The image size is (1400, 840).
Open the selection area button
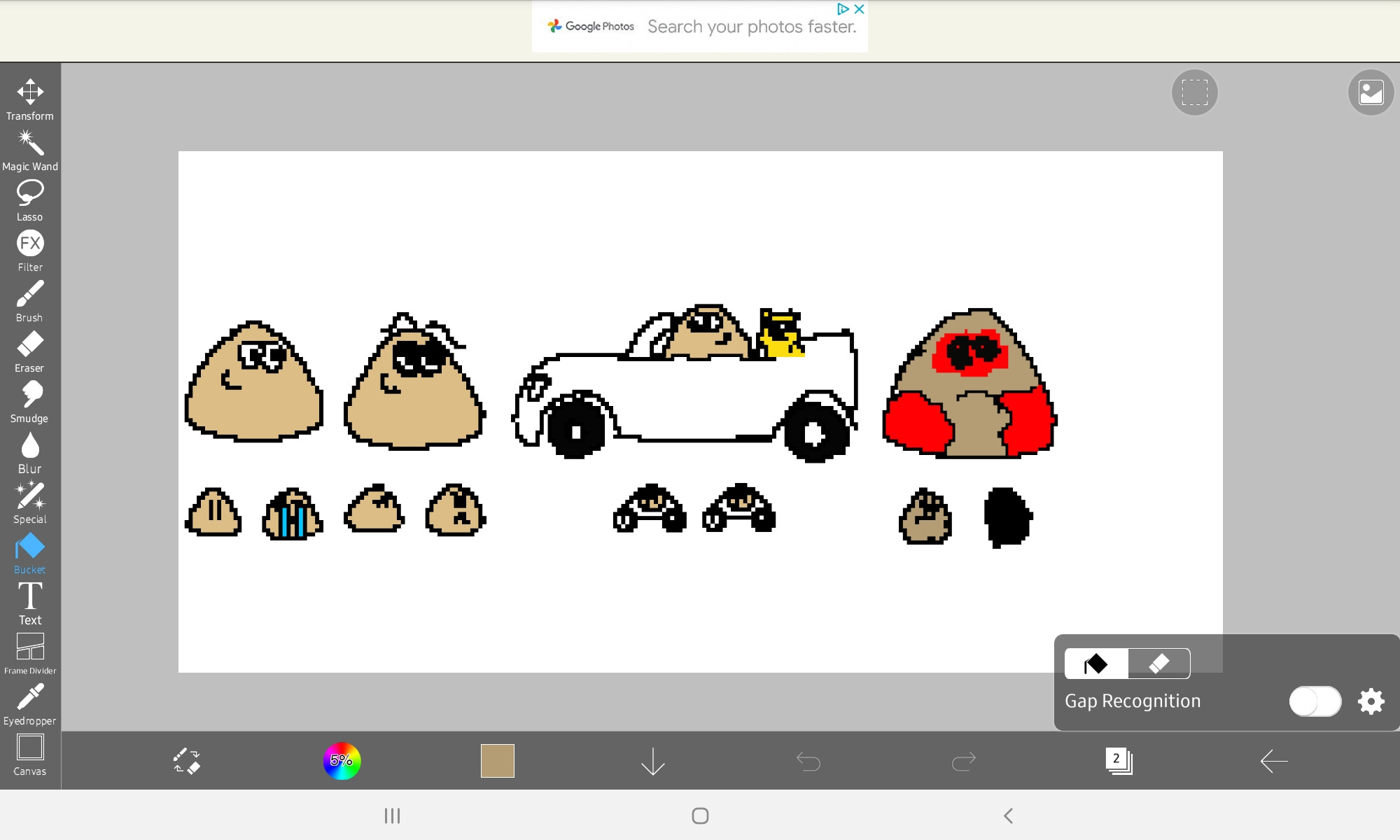(1195, 92)
